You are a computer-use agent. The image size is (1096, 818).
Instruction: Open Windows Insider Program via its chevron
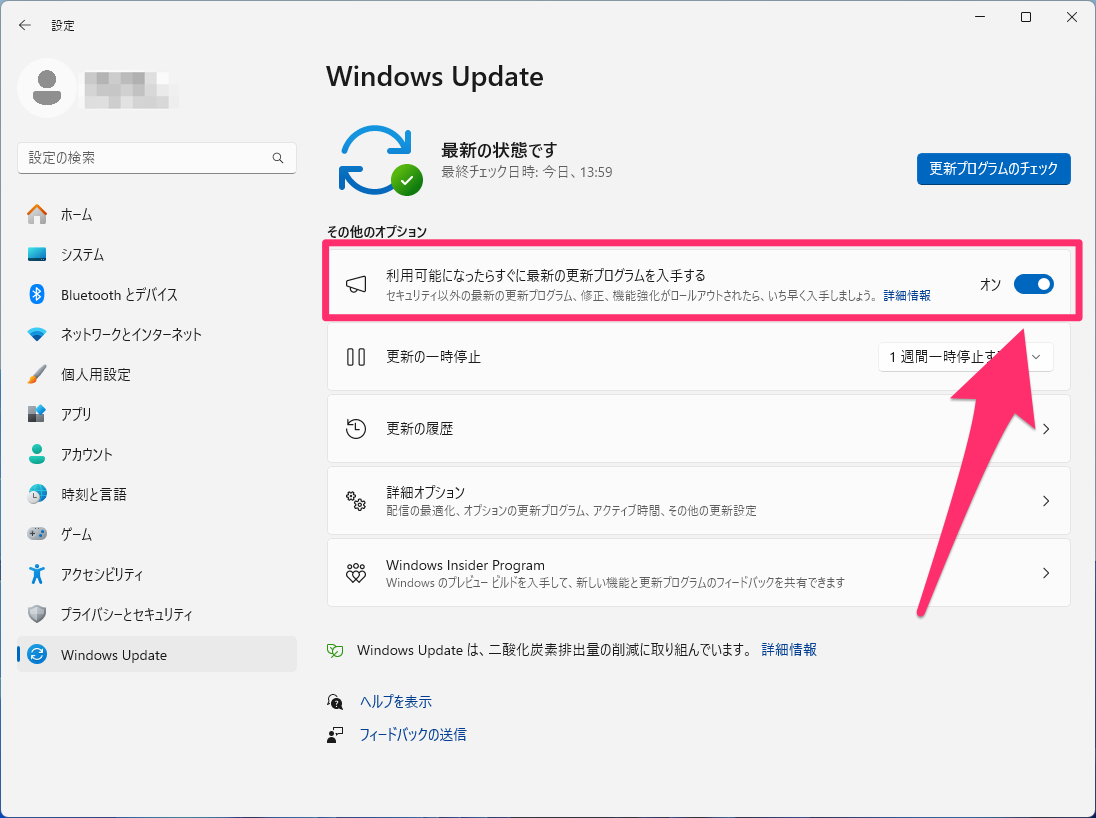coord(1046,573)
